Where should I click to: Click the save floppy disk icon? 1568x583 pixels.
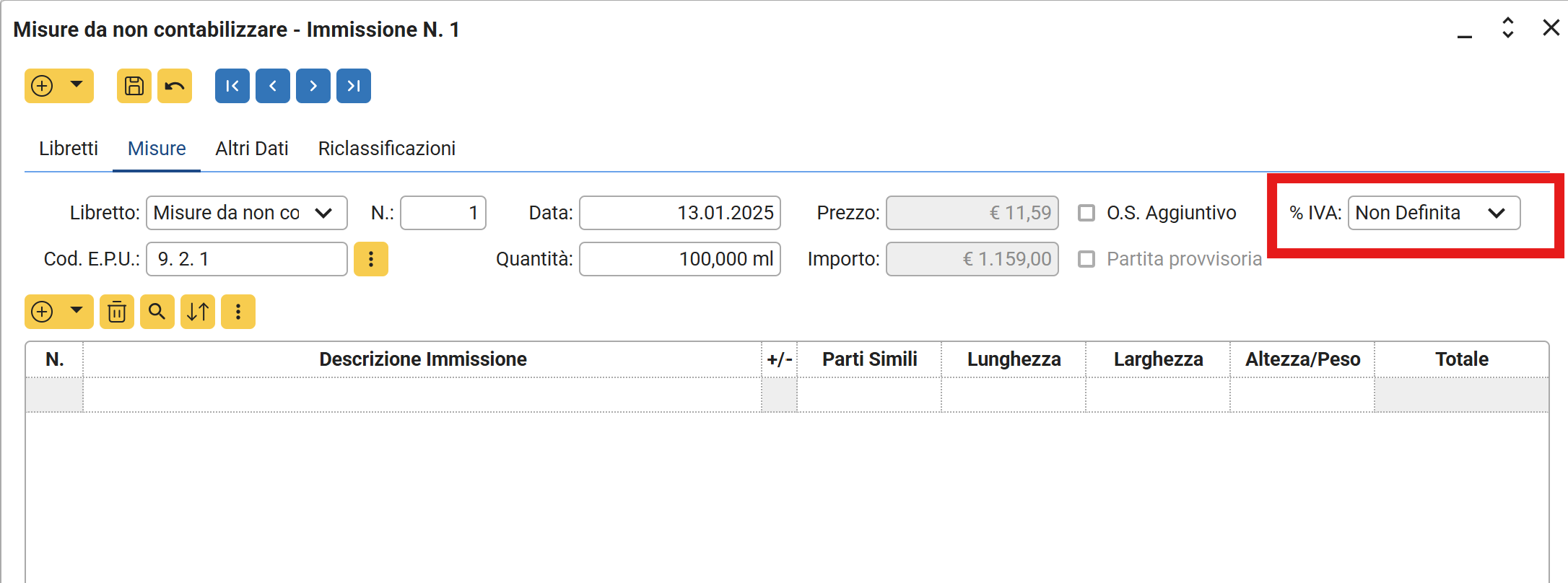point(134,86)
